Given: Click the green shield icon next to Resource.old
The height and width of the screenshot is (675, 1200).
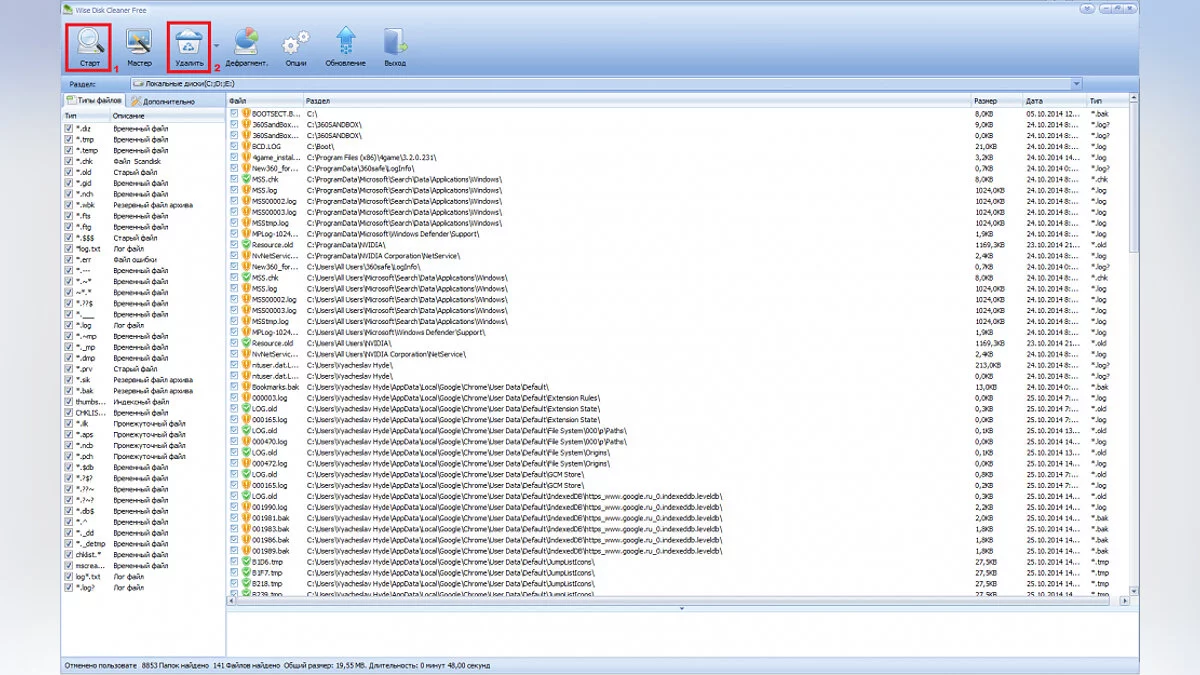Looking at the screenshot, I should (246, 244).
